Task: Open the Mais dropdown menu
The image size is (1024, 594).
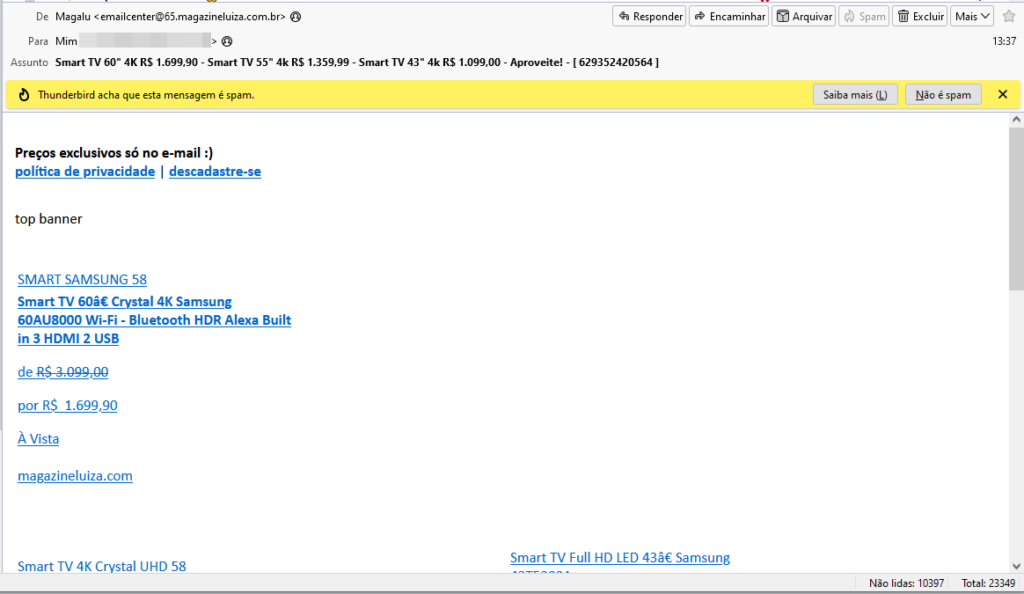Action: pos(972,16)
